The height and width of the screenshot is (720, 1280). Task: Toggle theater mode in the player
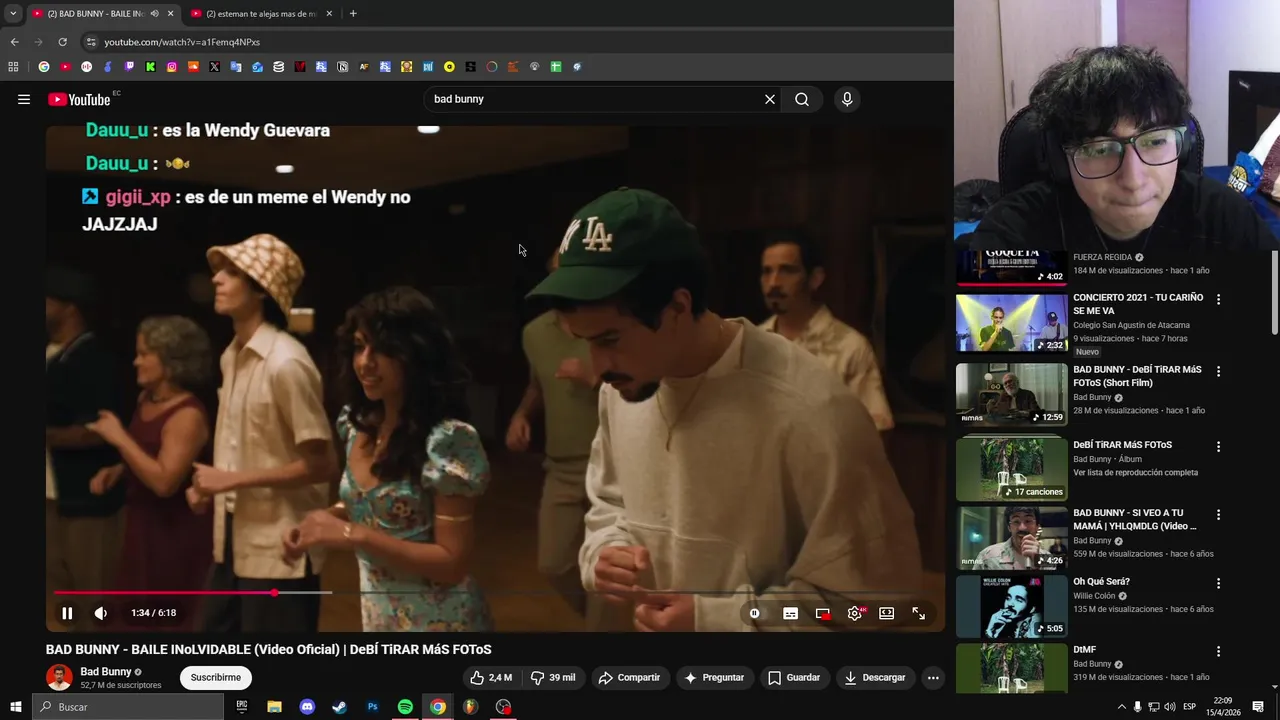pyautogui.click(x=886, y=613)
